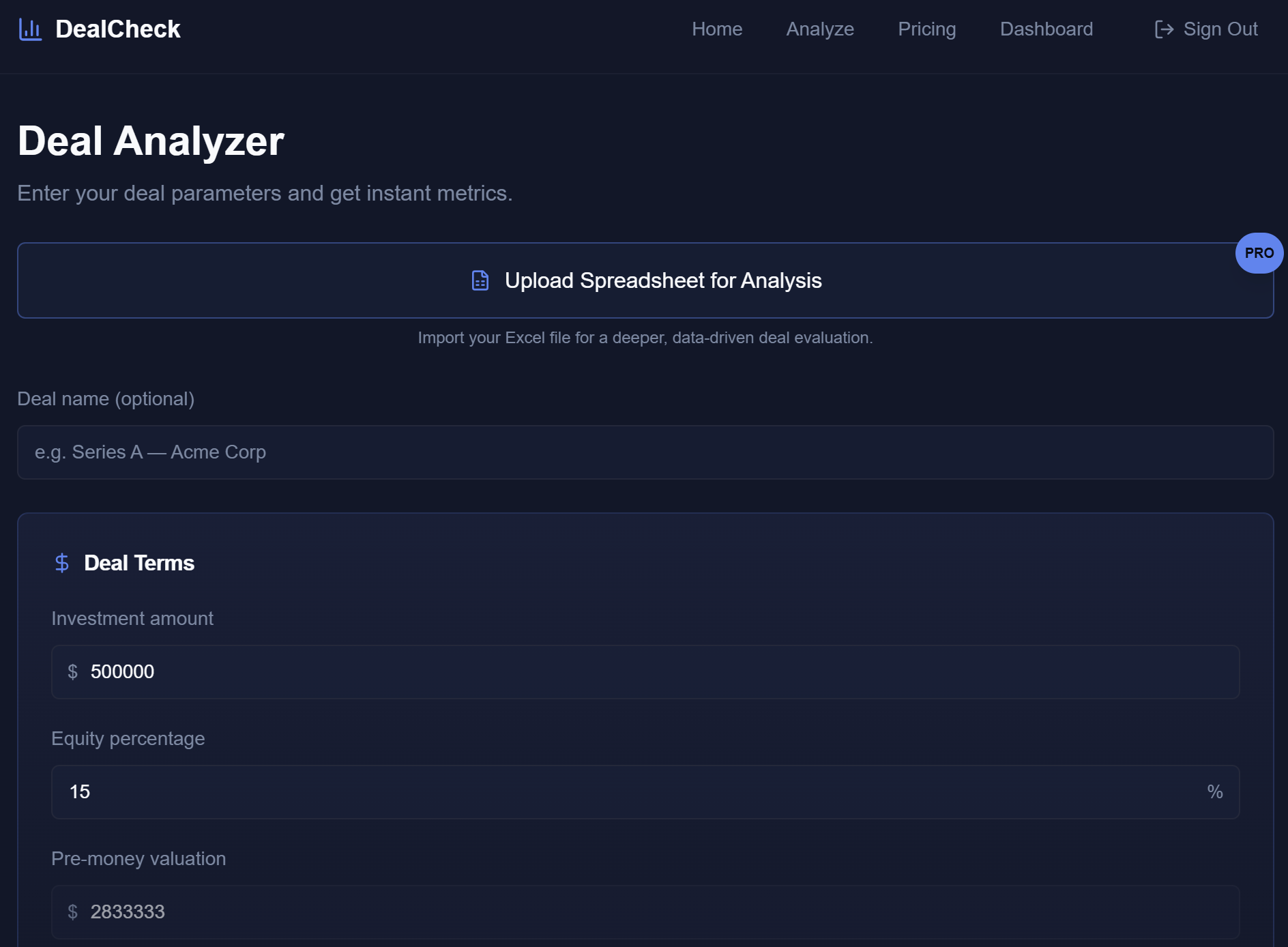Screen dimensions: 1288x947
Task: Go to the Home page
Action: (716, 29)
